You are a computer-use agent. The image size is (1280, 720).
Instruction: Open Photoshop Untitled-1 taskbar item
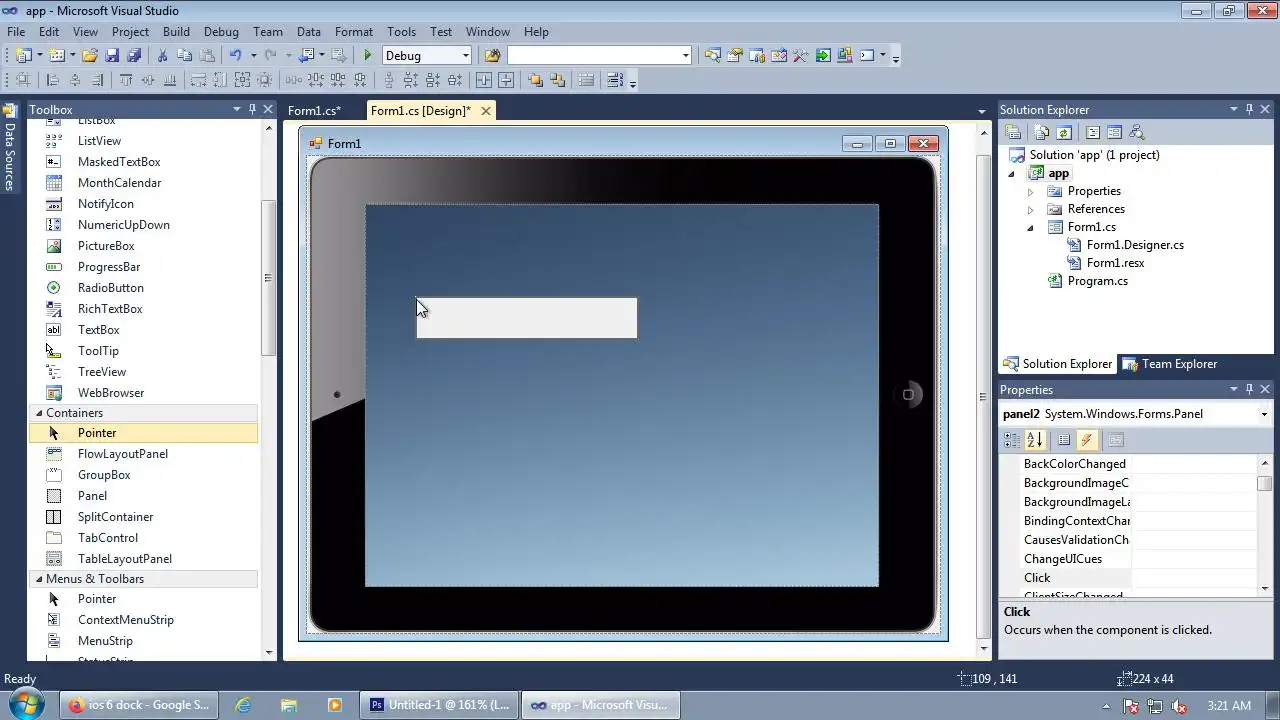[439, 705]
